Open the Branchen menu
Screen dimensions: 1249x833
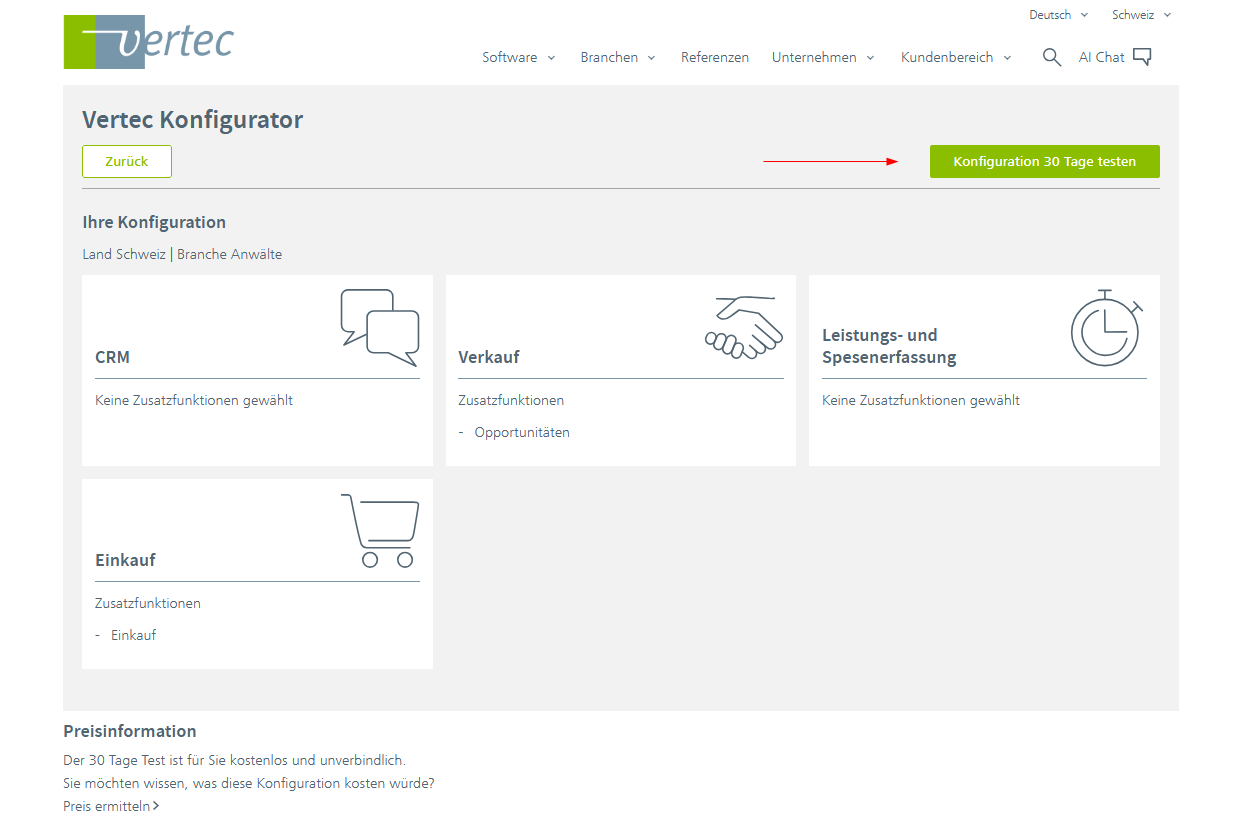618,57
